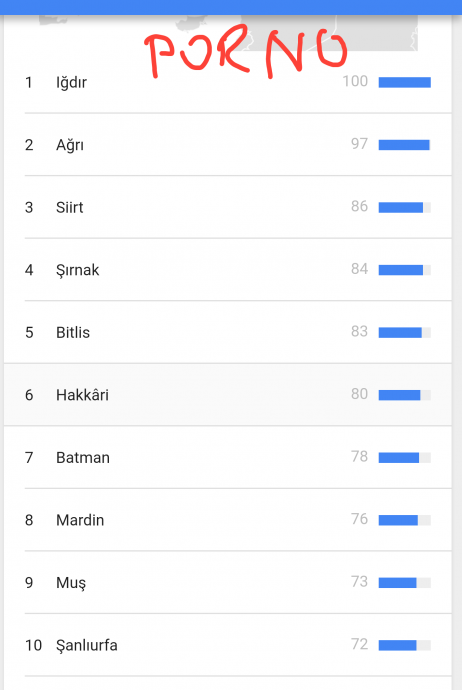Click the value 100 beside Iğdır
This screenshot has width=462, height=690.
tap(355, 81)
